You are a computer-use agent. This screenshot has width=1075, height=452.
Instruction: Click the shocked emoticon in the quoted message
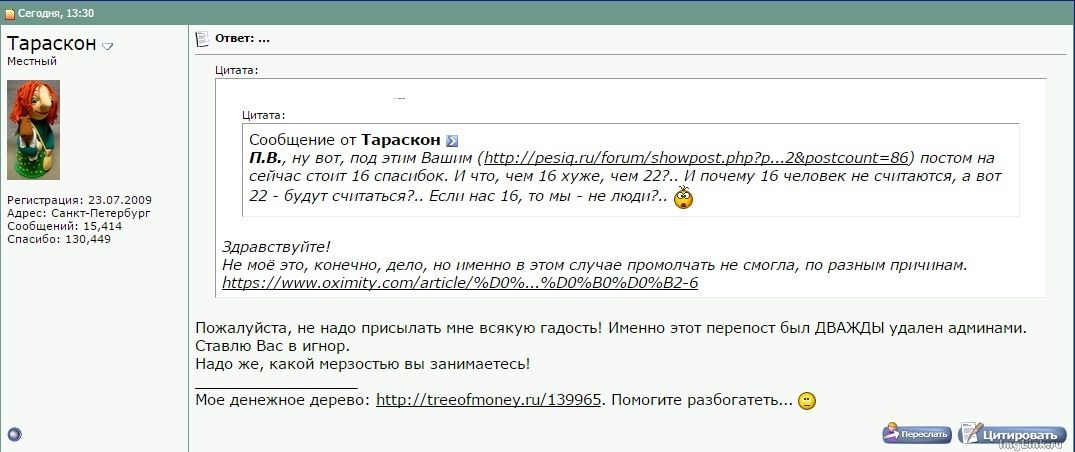[x=684, y=197]
